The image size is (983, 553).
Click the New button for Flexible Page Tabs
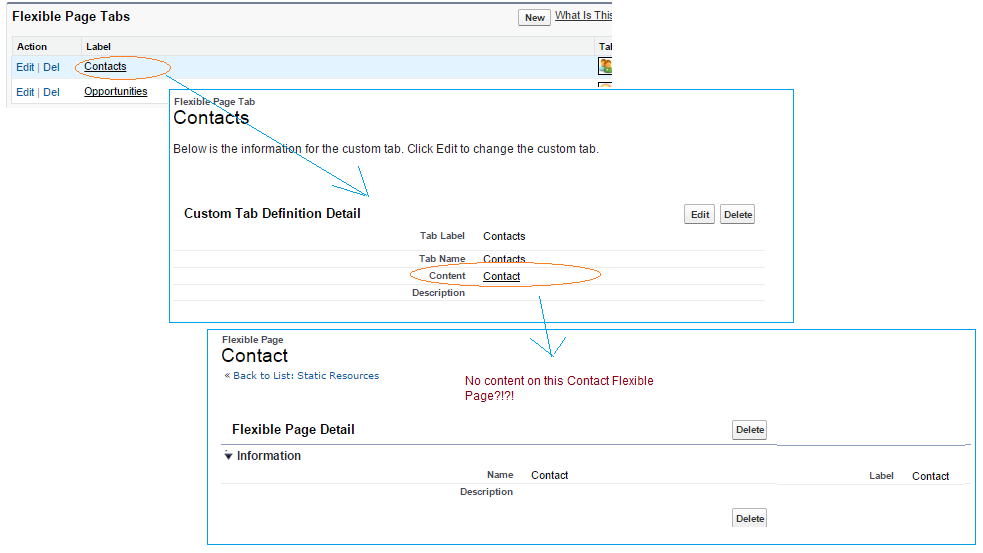(x=534, y=18)
